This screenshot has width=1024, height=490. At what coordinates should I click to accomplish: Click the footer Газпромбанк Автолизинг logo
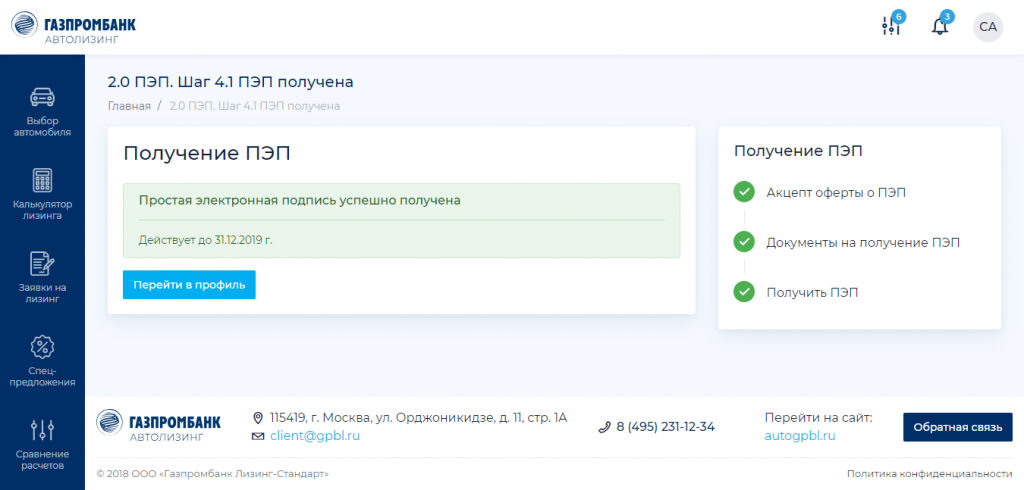point(159,425)
